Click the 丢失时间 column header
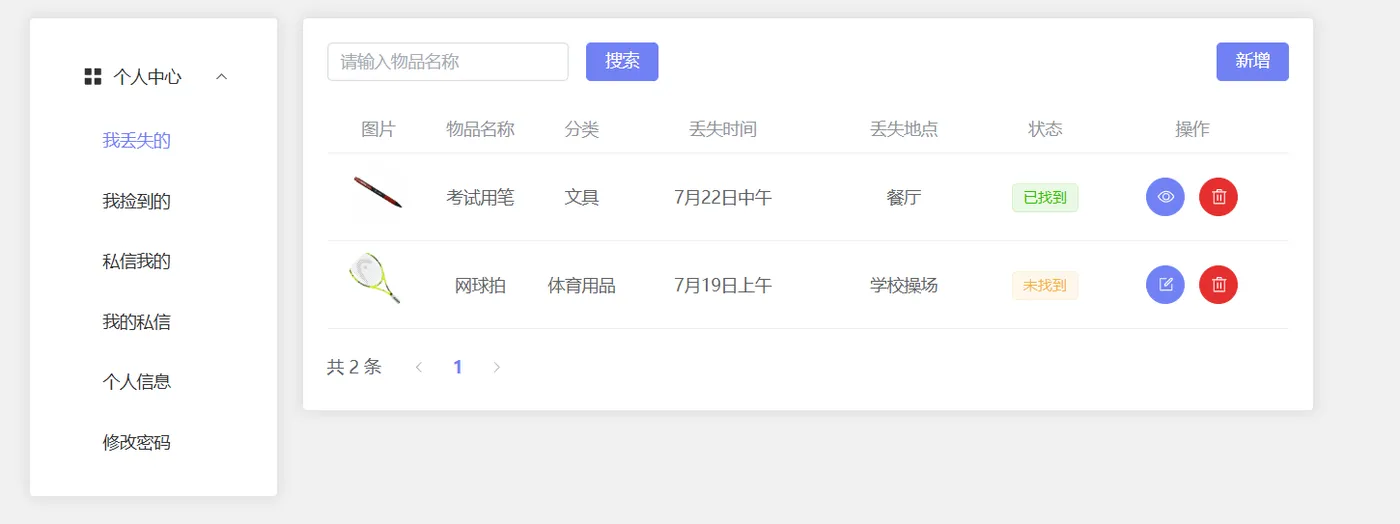Viewport: 1400px width, 524px height. 723,129
